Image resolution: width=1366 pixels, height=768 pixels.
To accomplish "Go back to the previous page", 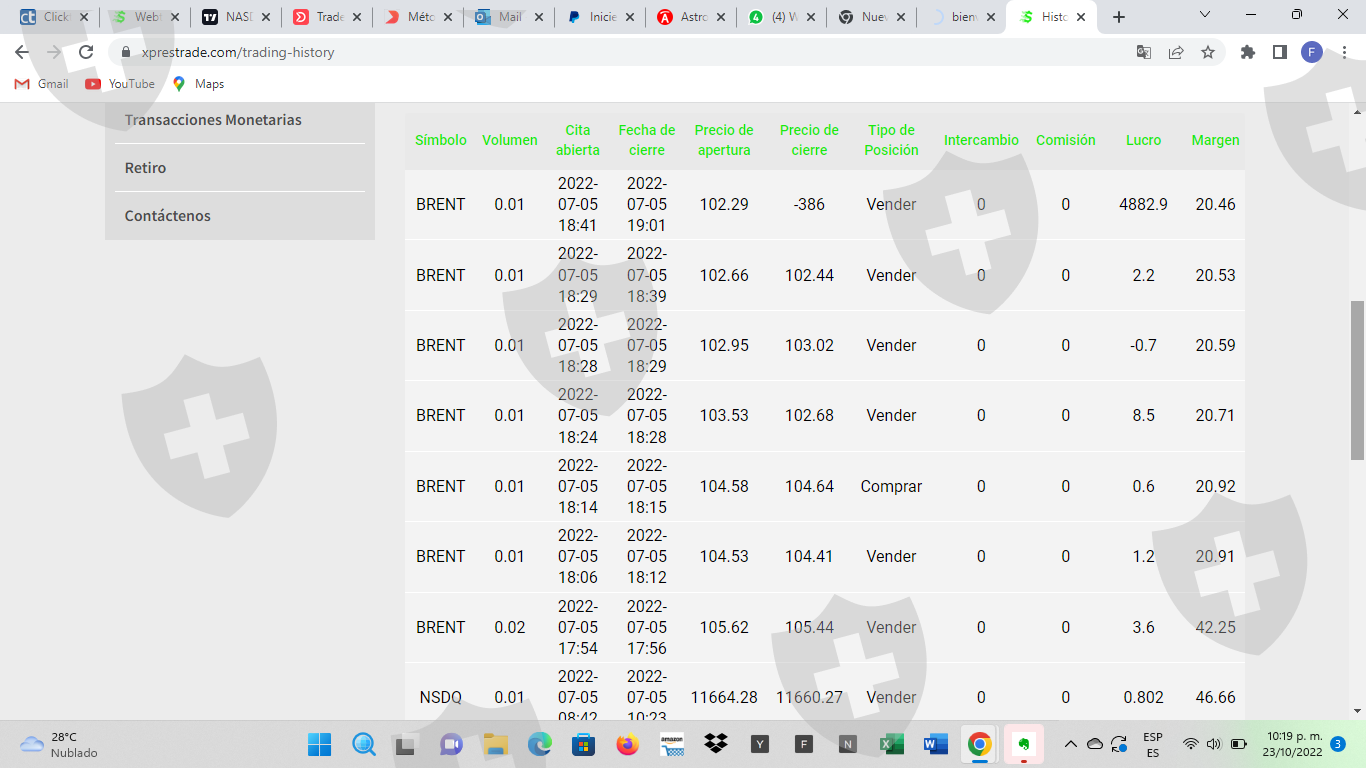I will 22,52.
